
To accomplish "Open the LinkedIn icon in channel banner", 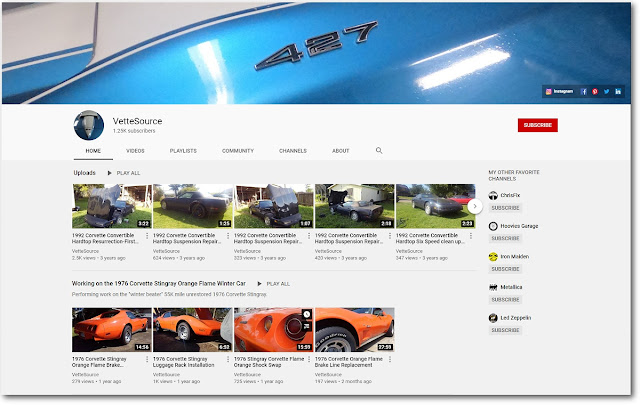I will (618, 91).
